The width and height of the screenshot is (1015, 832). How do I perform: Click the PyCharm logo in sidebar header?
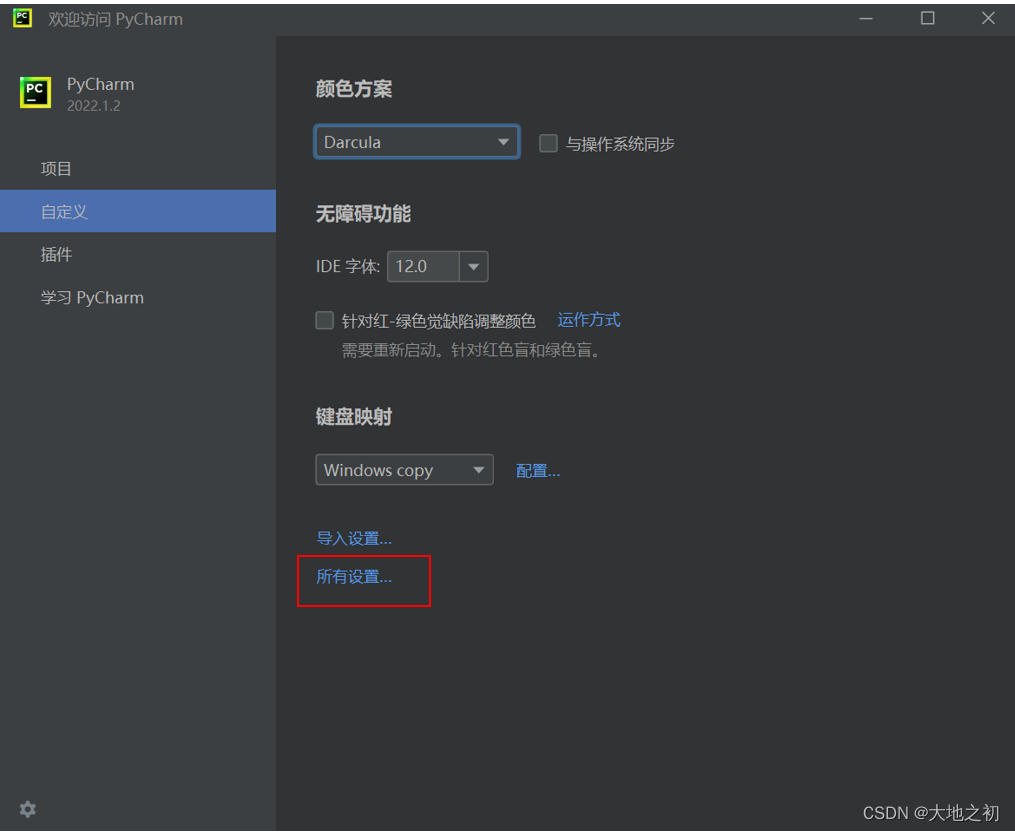coord(35,92)
